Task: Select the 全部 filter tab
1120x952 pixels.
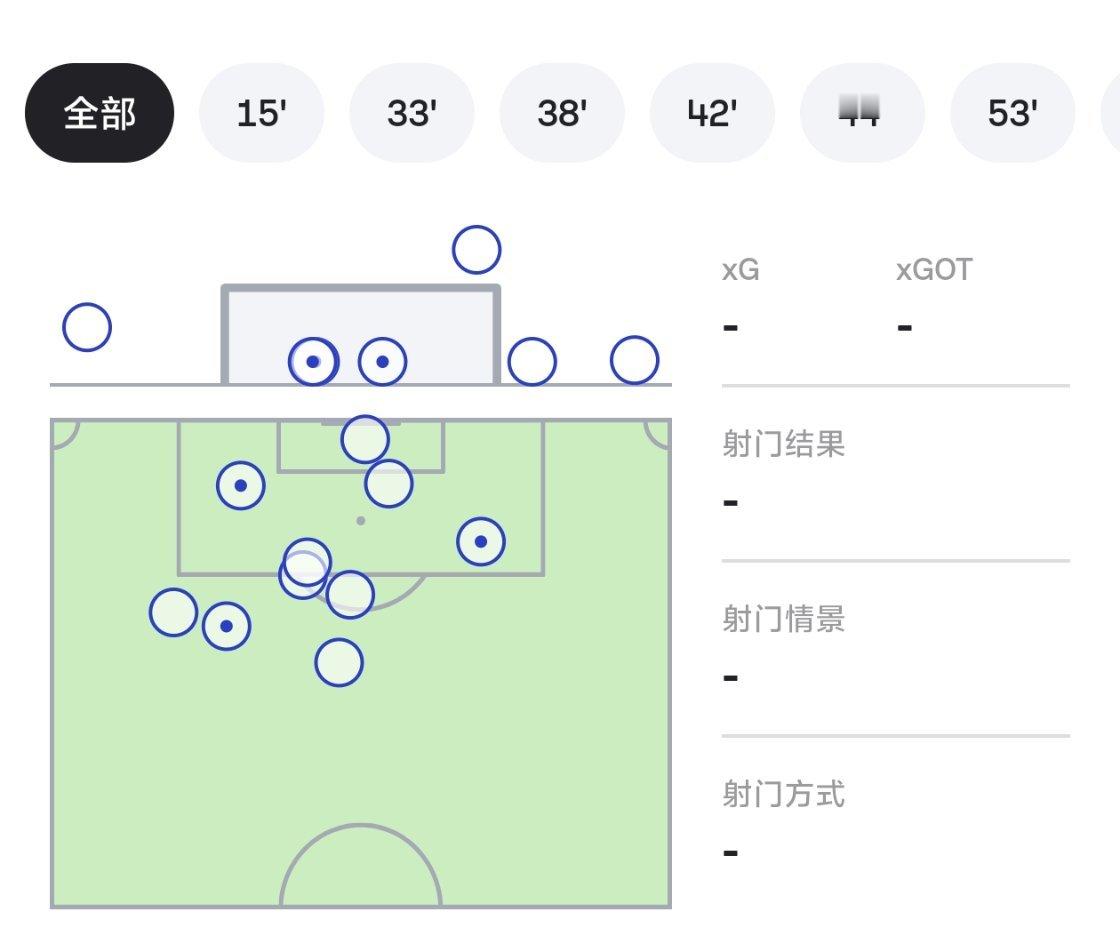Action: point(99,113)
